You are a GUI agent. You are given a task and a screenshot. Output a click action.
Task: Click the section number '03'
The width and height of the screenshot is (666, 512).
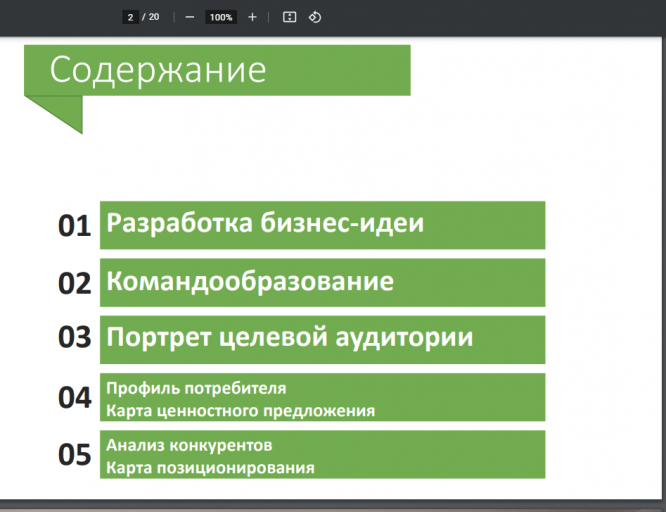[74, 337]
